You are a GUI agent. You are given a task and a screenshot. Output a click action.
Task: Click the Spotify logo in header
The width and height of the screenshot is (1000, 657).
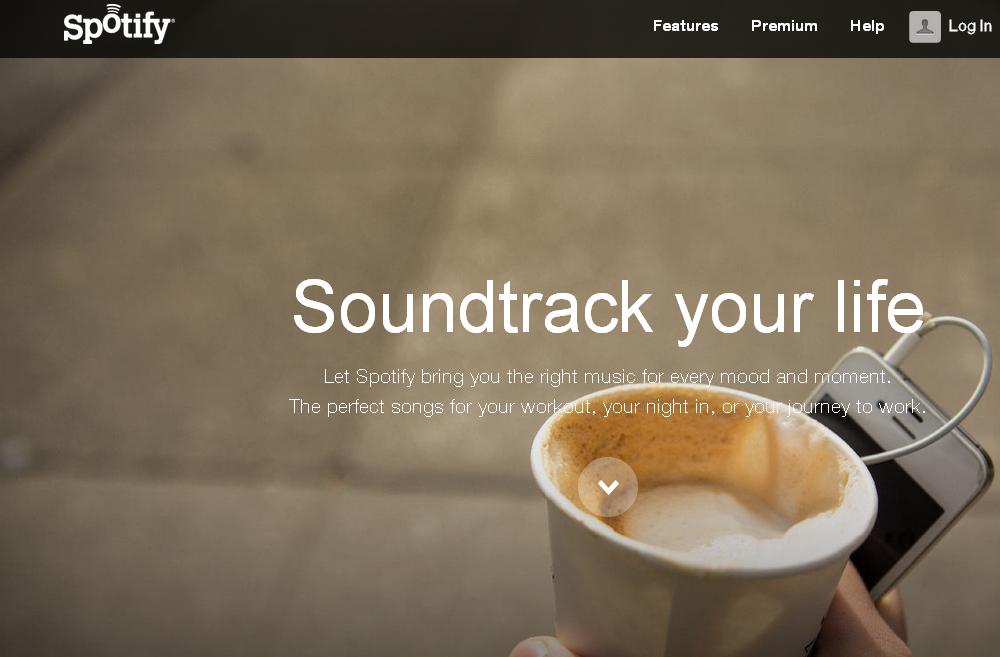pos(119,25)
